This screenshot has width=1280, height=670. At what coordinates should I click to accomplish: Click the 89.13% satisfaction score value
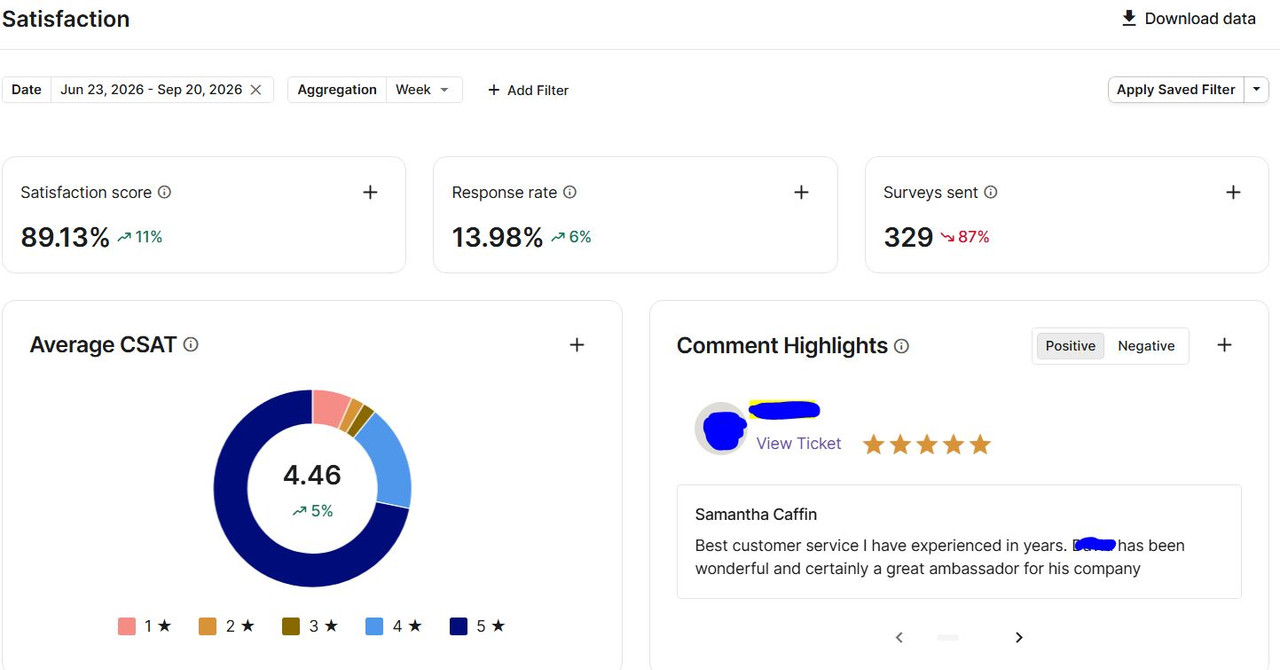coord(65,237)
